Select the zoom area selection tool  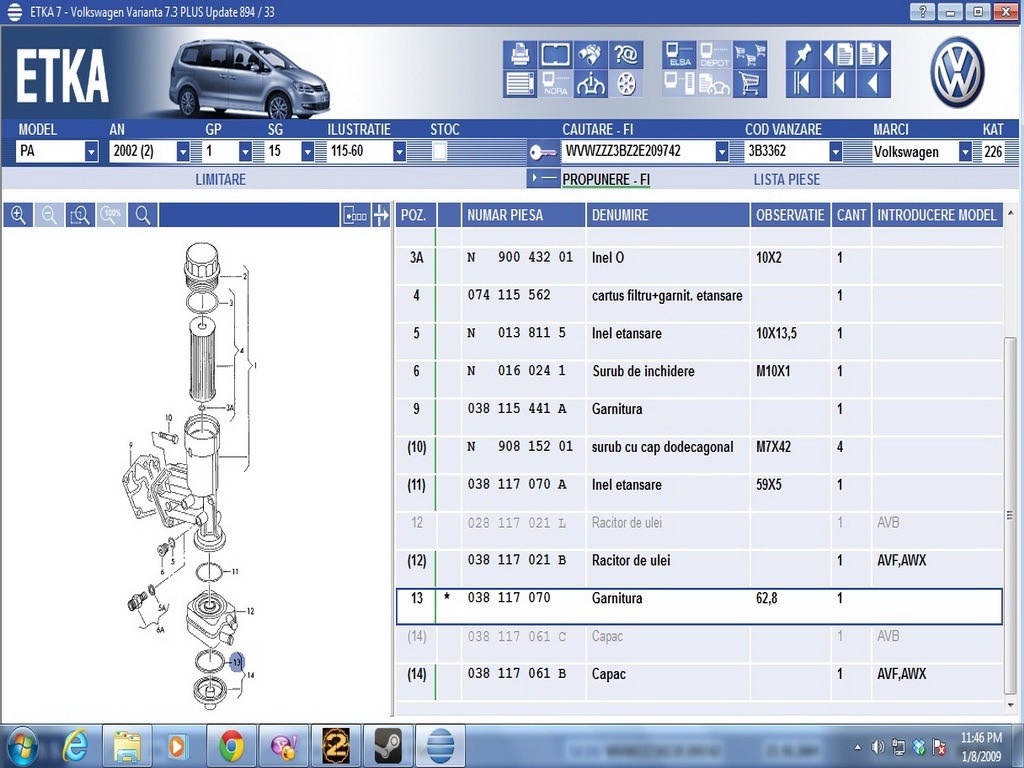click(80, 215)
